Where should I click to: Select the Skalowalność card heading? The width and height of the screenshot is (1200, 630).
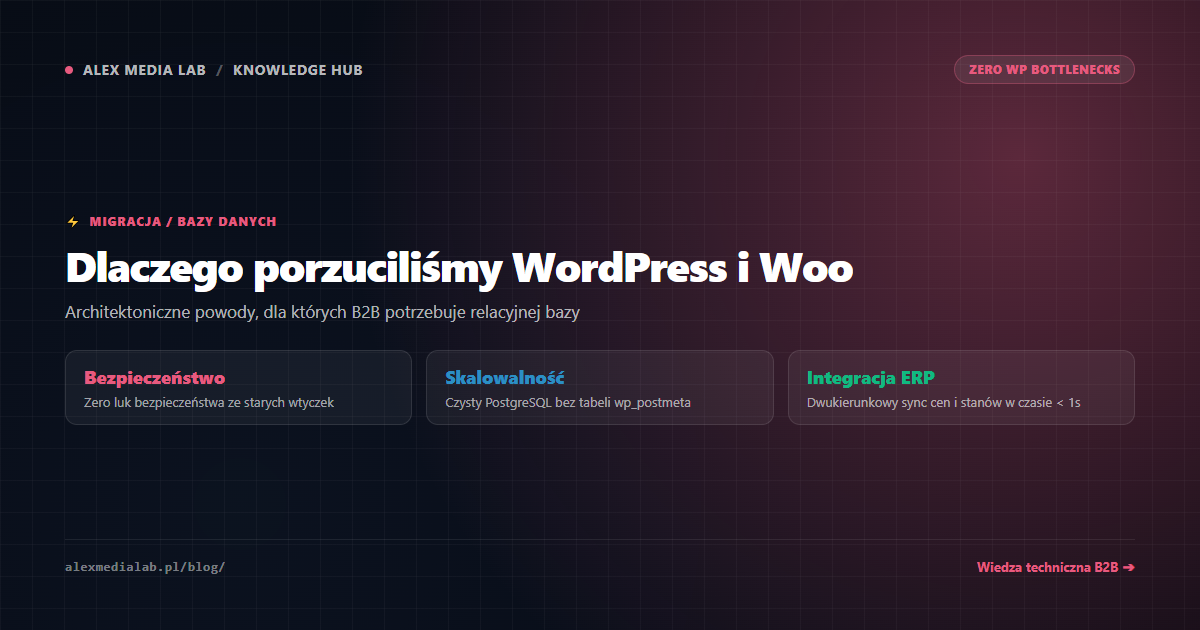click(505, 378)
